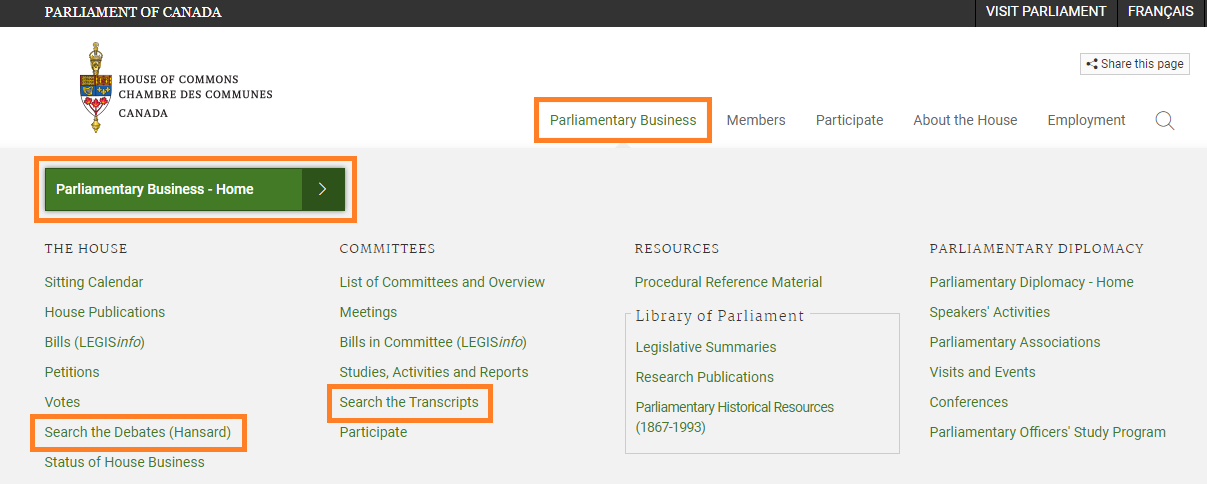Open Parliamentary Associations link
Image resolution: width=1207 pixels, height=484 pixels.
[1015, 342]
